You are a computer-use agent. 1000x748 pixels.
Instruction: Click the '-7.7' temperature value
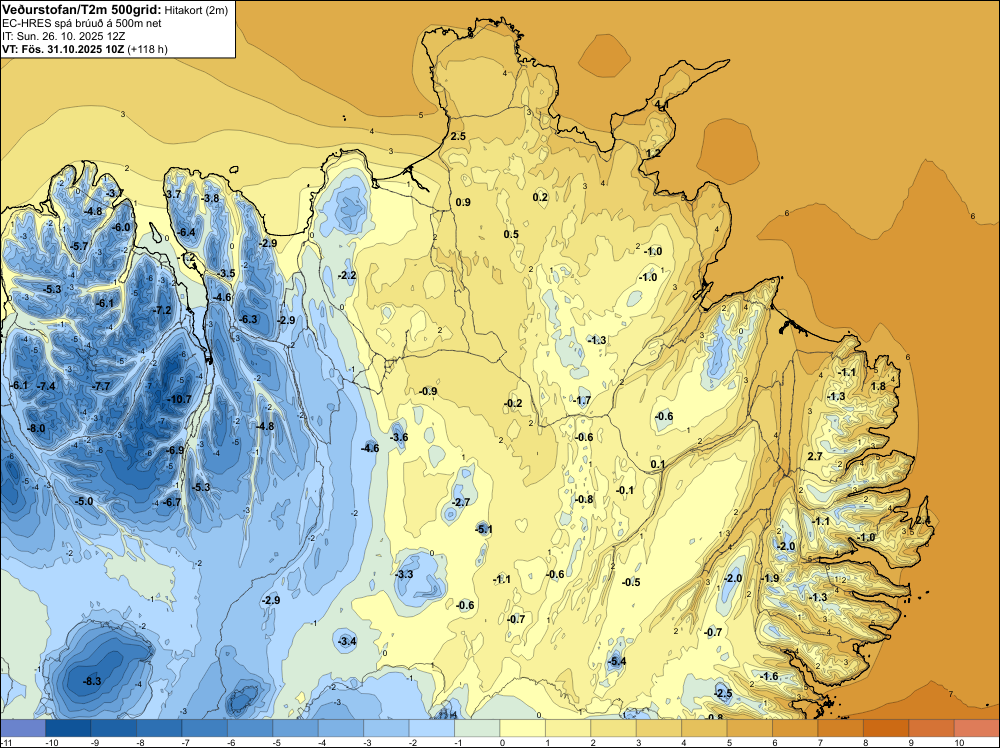(101, 386)
